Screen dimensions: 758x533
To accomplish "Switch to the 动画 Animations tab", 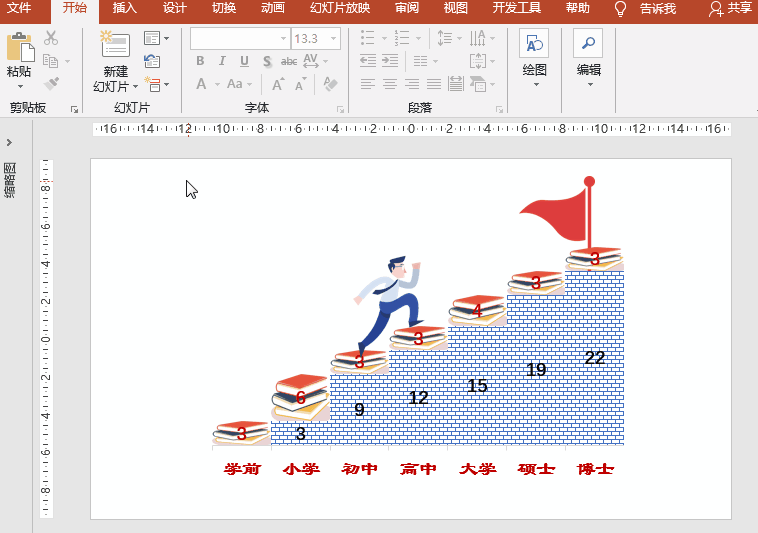I will (273, 8).
